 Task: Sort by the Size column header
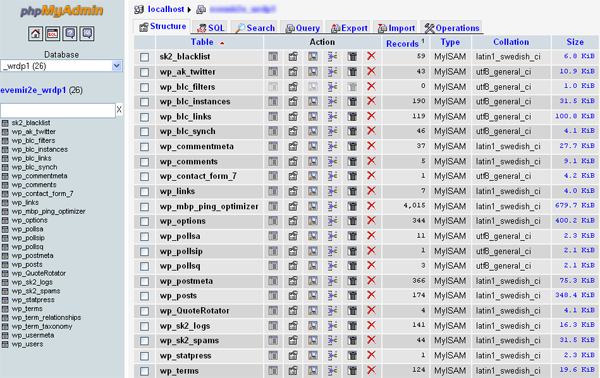(575, 42)
